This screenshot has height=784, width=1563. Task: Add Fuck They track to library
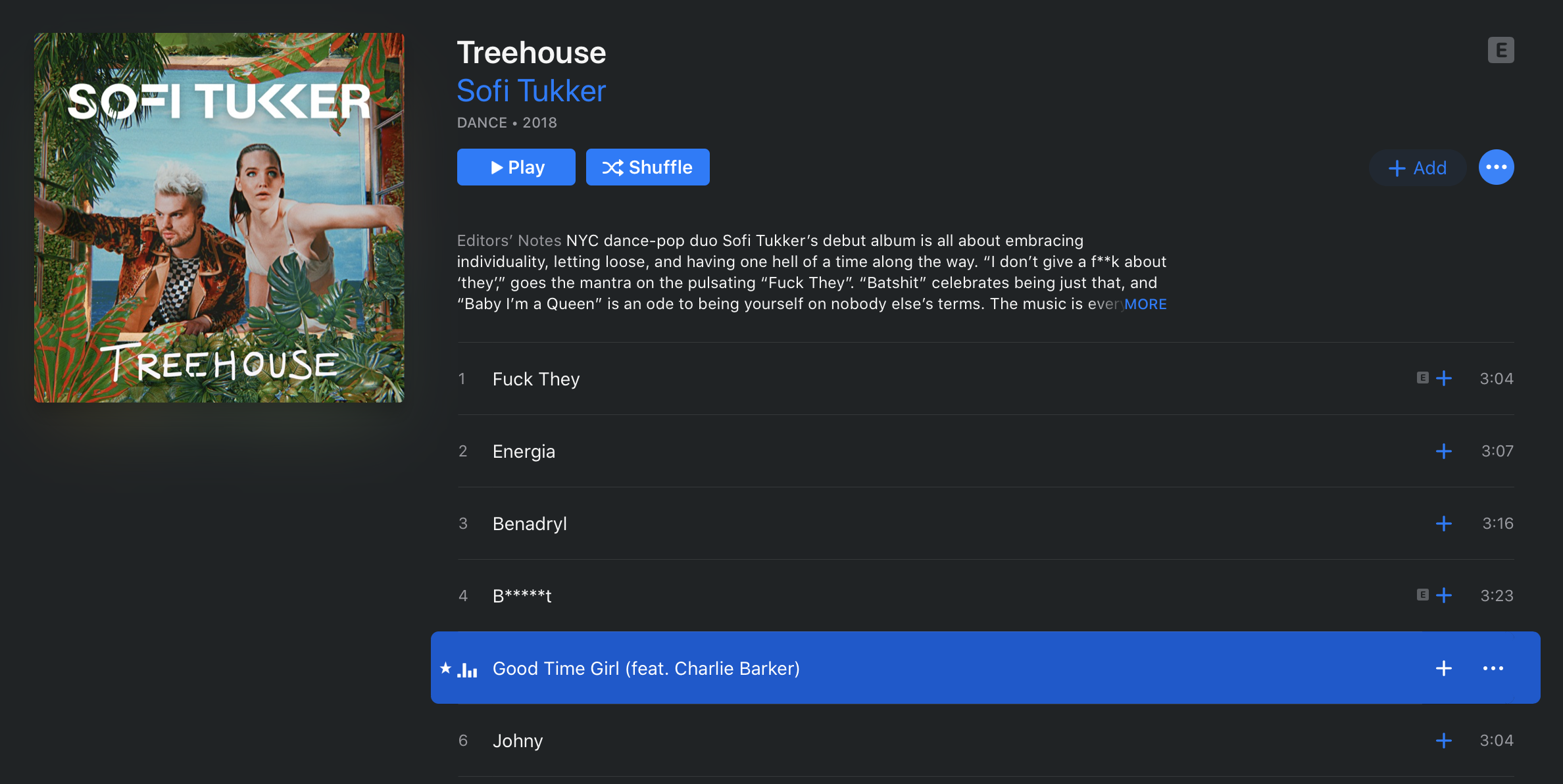tap(1444, 378)
